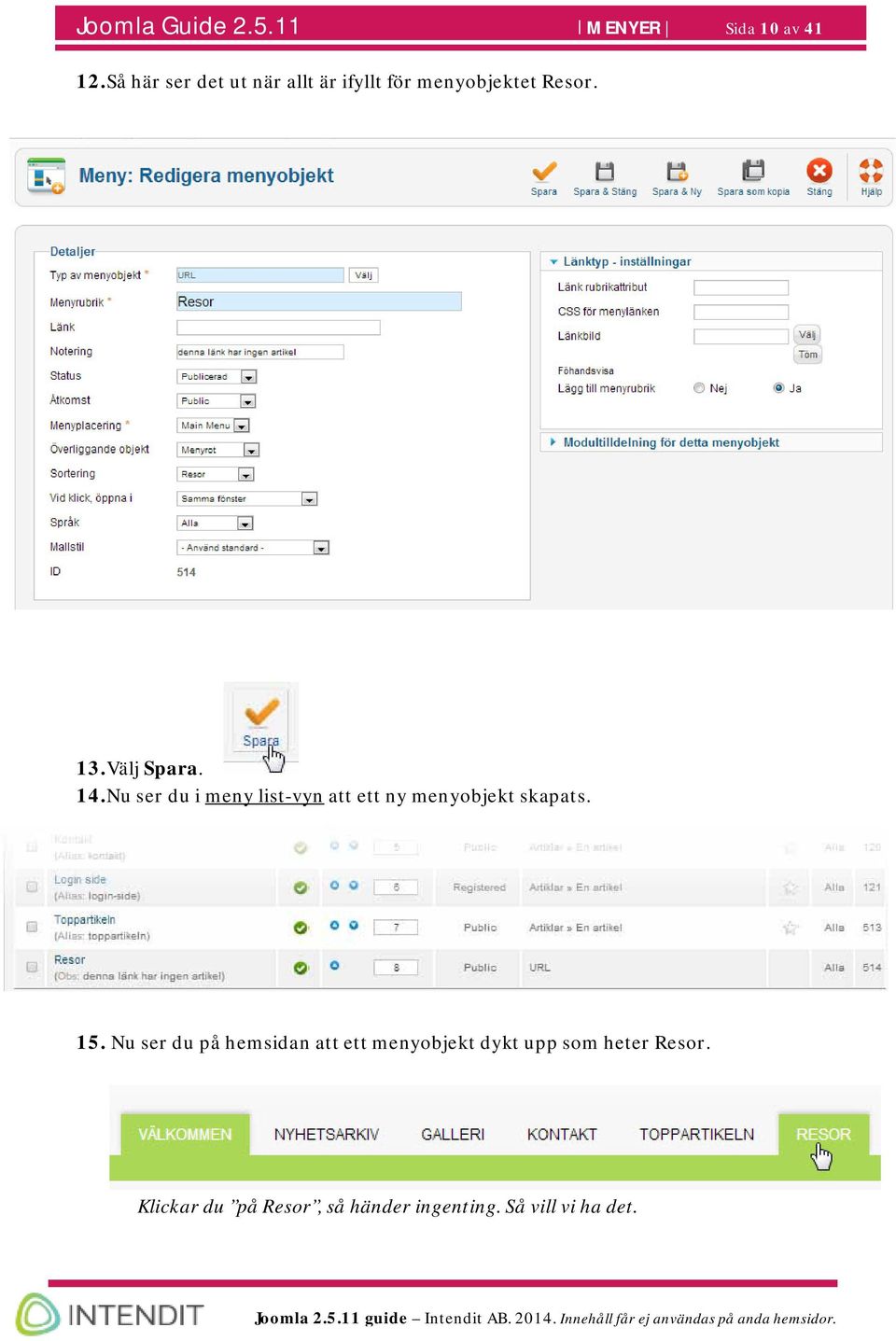
Task: Open the Åtkomst dropdown showing Public
Action: (217, 401)
